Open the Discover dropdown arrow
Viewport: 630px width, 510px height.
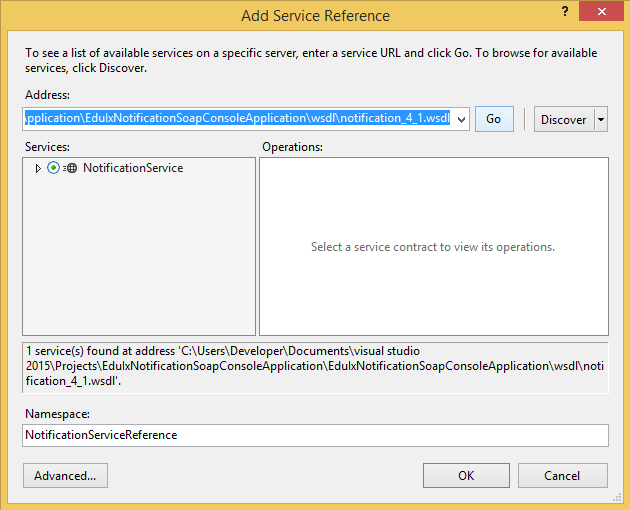click(601, 119)
